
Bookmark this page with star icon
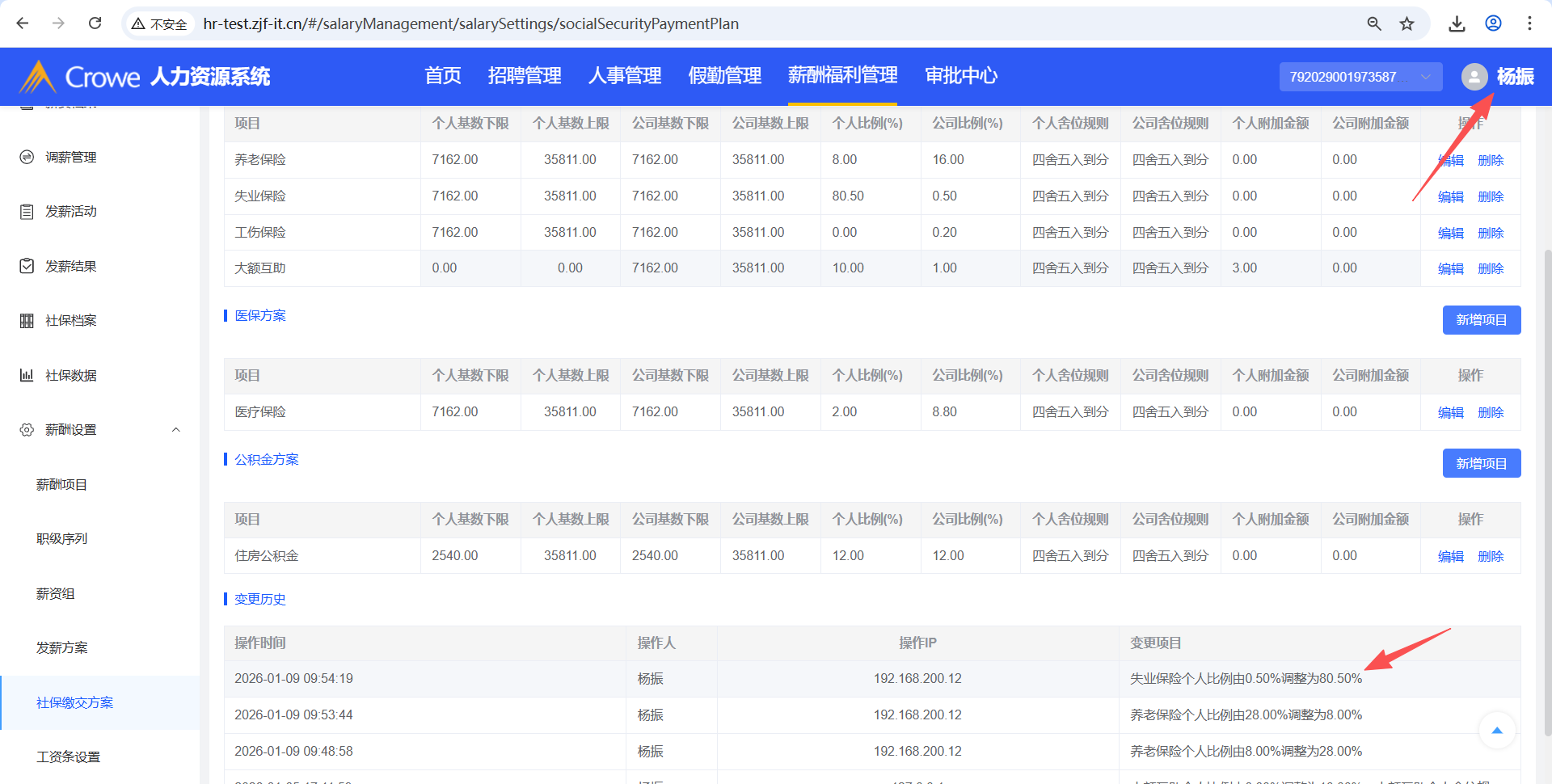[x=1406, y=23]
